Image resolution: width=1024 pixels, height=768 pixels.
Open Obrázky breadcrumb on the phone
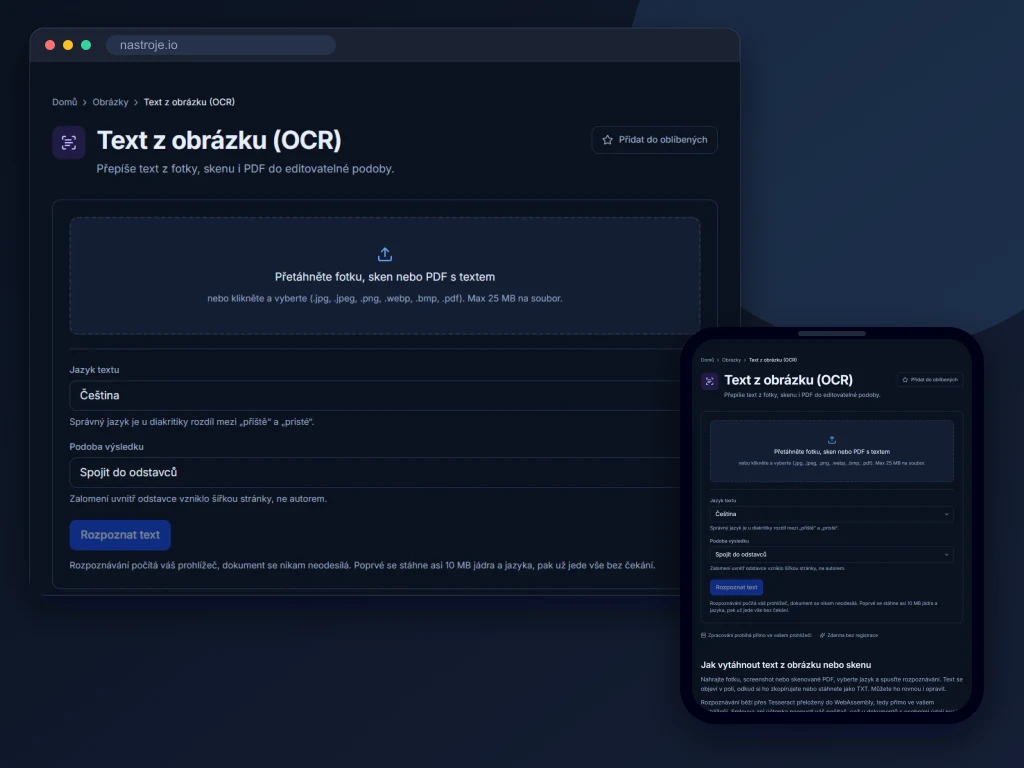tap(731, 360)
